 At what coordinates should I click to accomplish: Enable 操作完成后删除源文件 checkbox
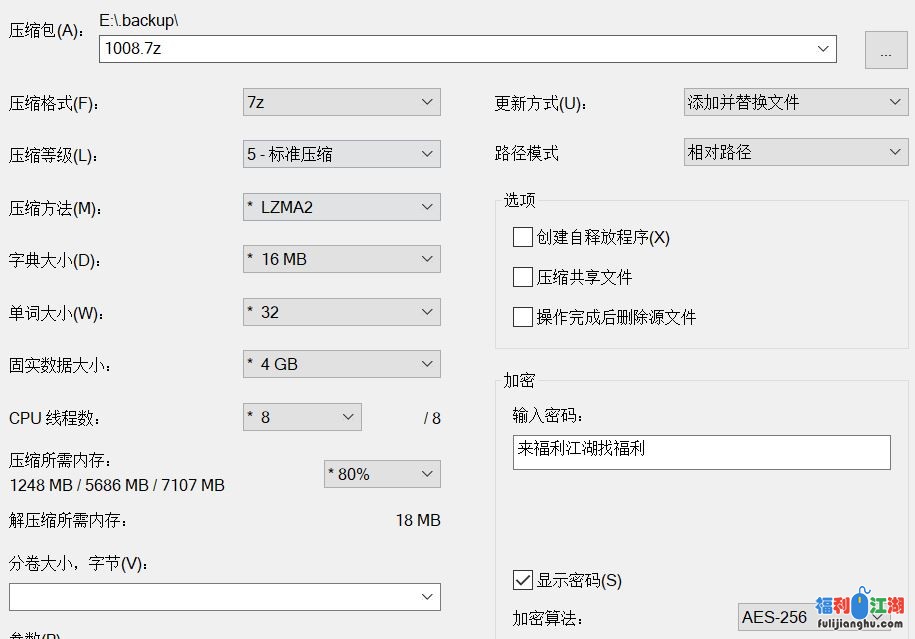point(523,317)
